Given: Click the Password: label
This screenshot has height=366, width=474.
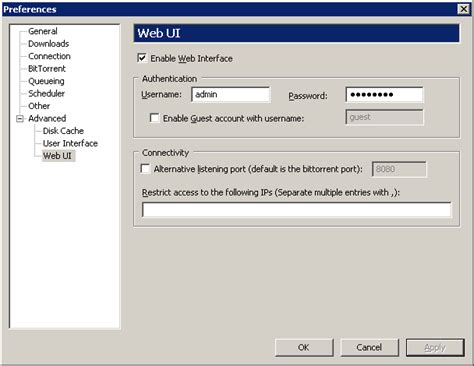Looking at the screenshot, I should coord(308,96).
